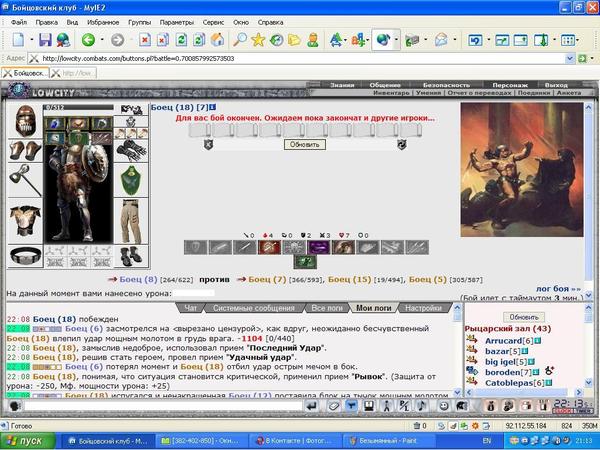Open the Поединки link in game header

point(533,93)
